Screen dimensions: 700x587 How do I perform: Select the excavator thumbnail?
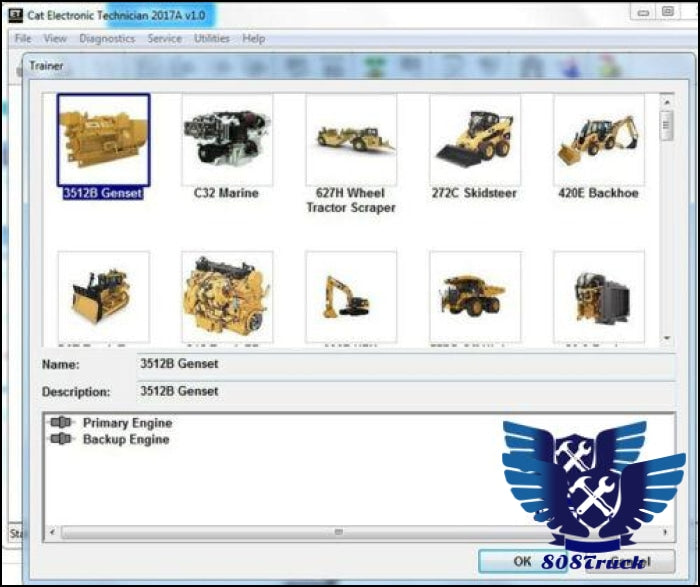[351, 296]
